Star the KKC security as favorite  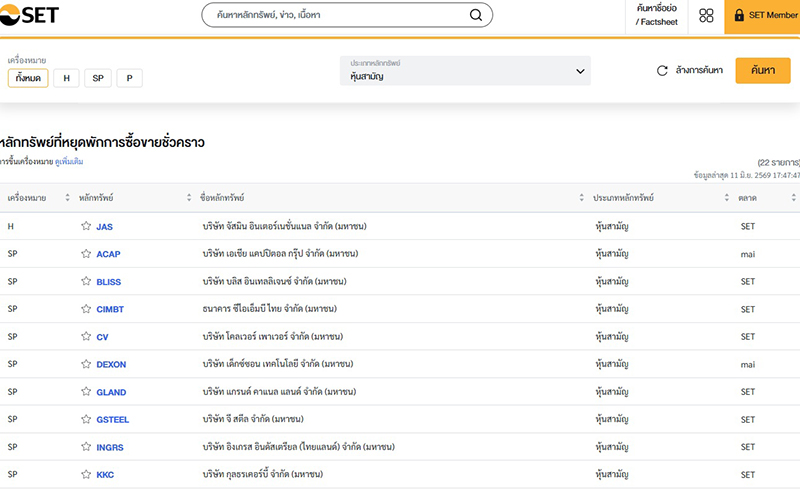click(86, 474)
